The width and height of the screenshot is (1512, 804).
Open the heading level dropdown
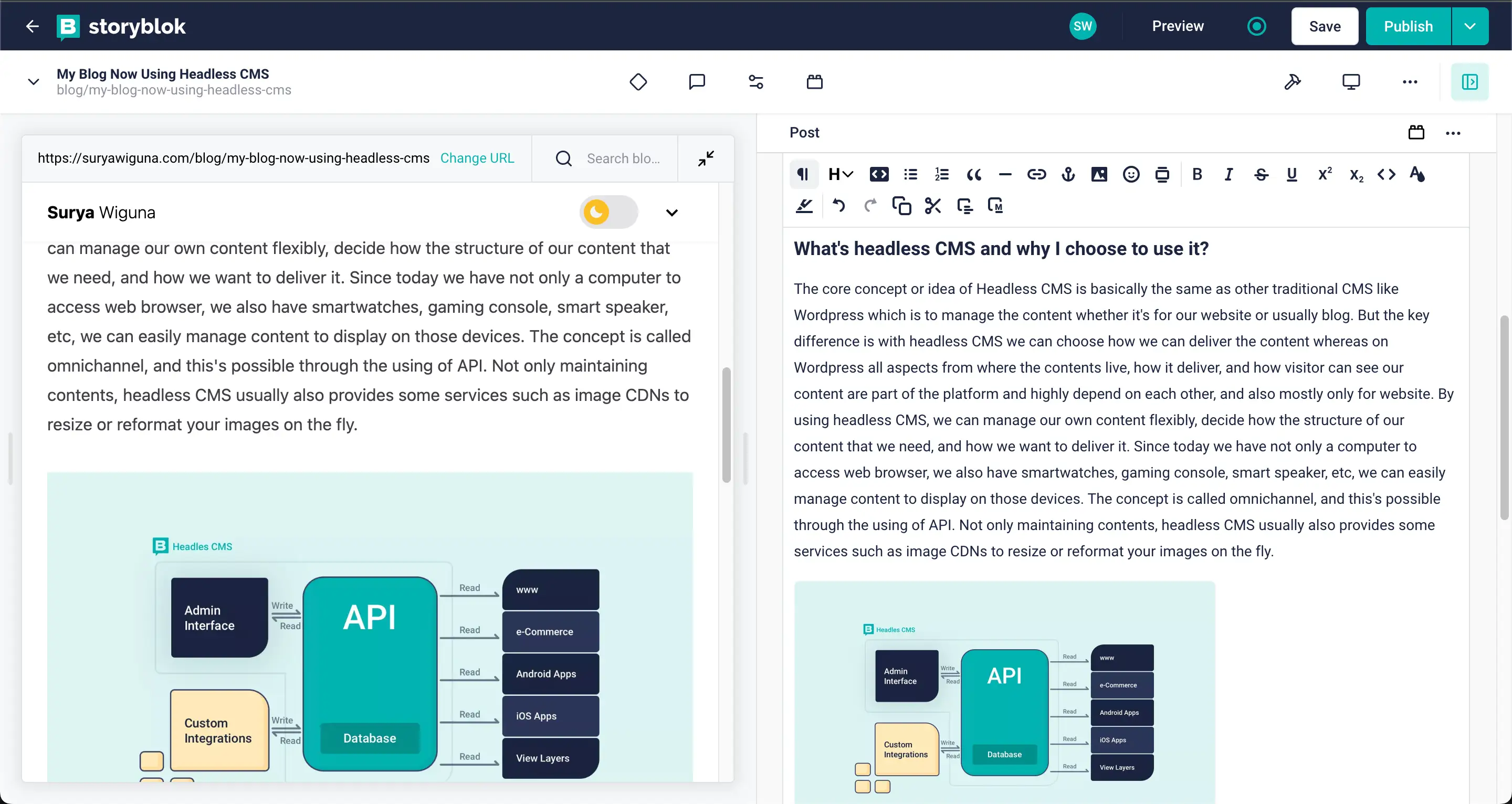[840, 174]
